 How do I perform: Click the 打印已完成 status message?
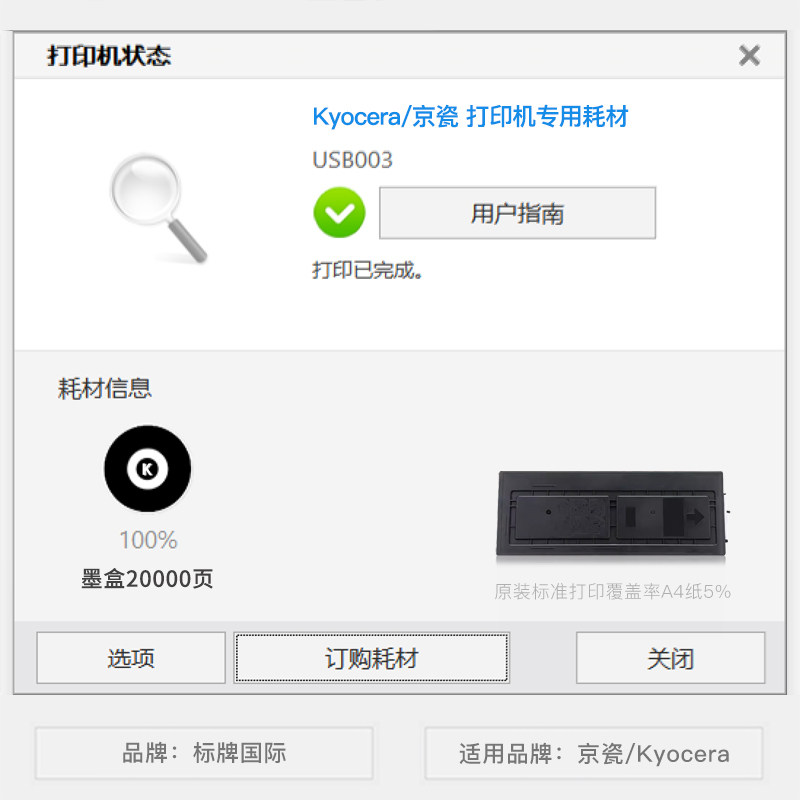click(367, 270)
